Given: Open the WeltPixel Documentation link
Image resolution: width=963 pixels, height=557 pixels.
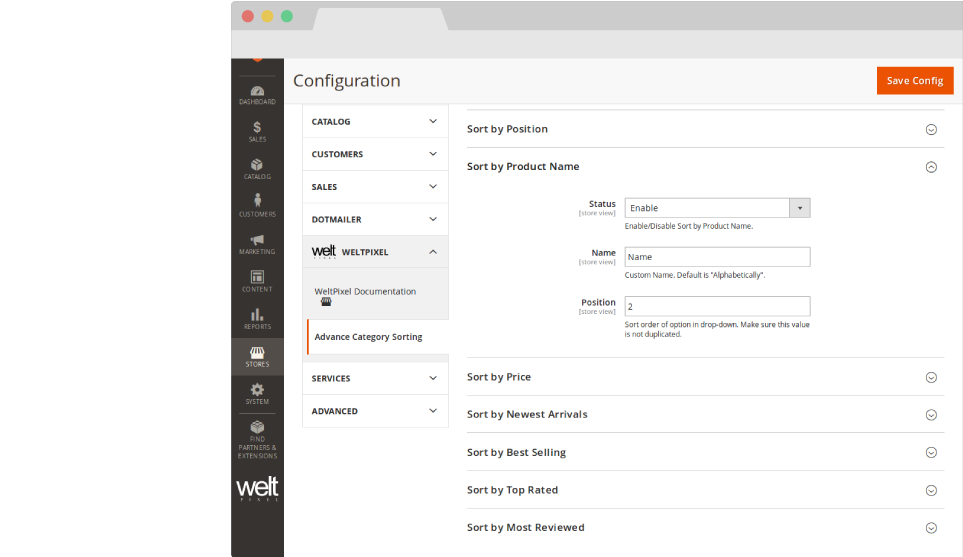Looking at the screenshot, I should 365,292.
